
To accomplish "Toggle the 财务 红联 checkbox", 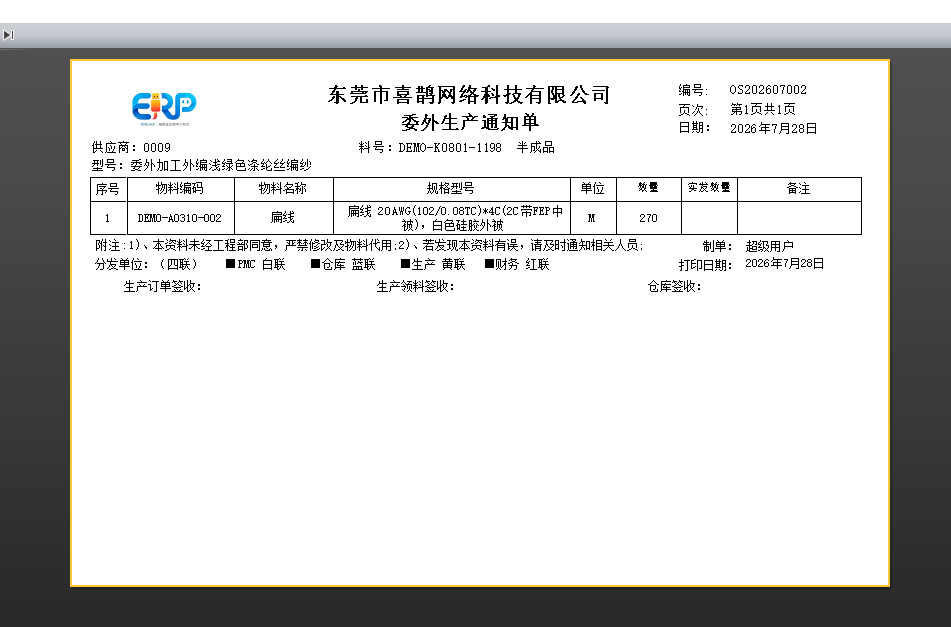I will point(489,264).
